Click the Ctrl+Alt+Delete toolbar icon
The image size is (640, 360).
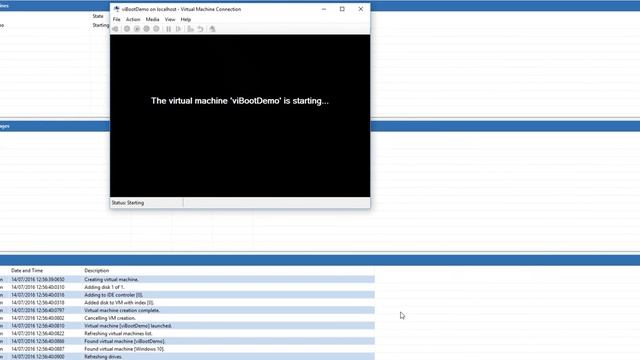point(116,29)
